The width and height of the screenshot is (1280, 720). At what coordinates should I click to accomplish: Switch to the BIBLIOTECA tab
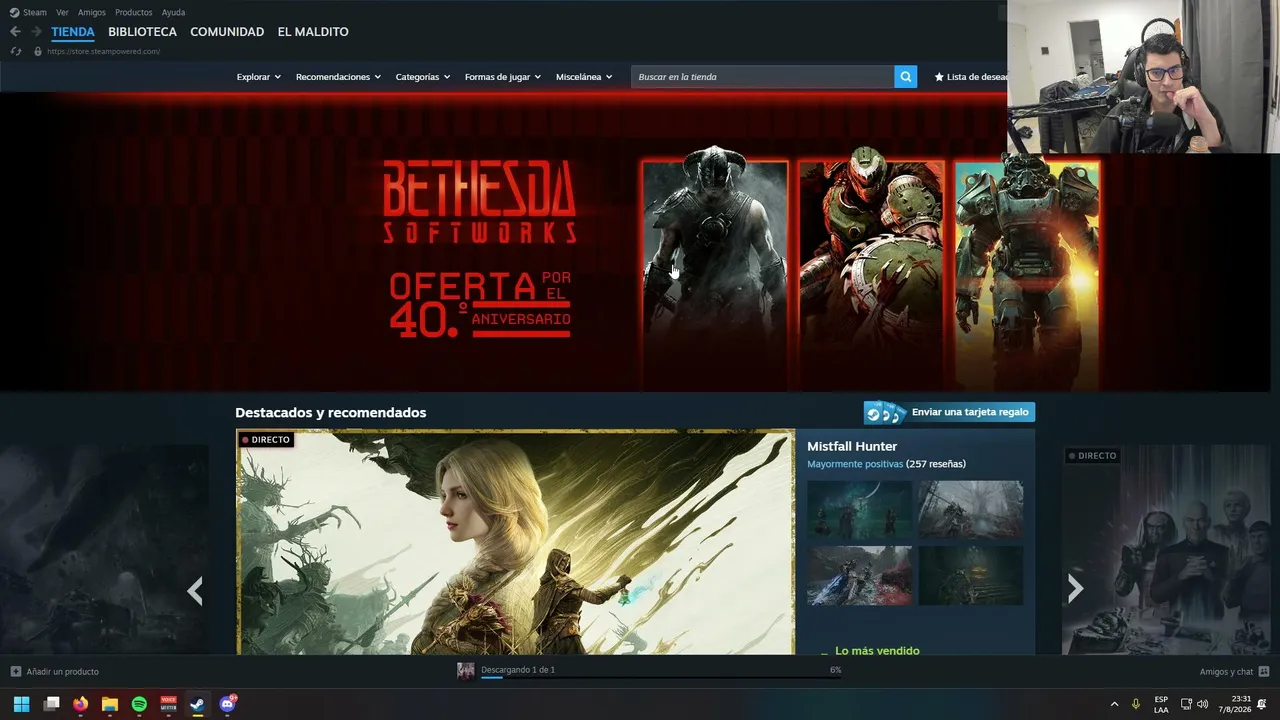[142, 32]
